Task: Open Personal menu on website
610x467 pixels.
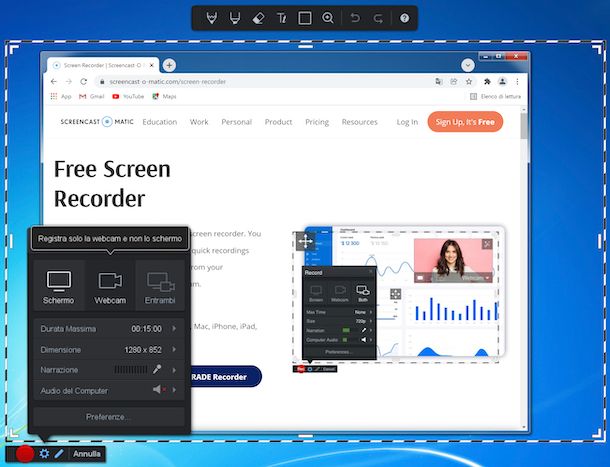Action: (237, 122)
